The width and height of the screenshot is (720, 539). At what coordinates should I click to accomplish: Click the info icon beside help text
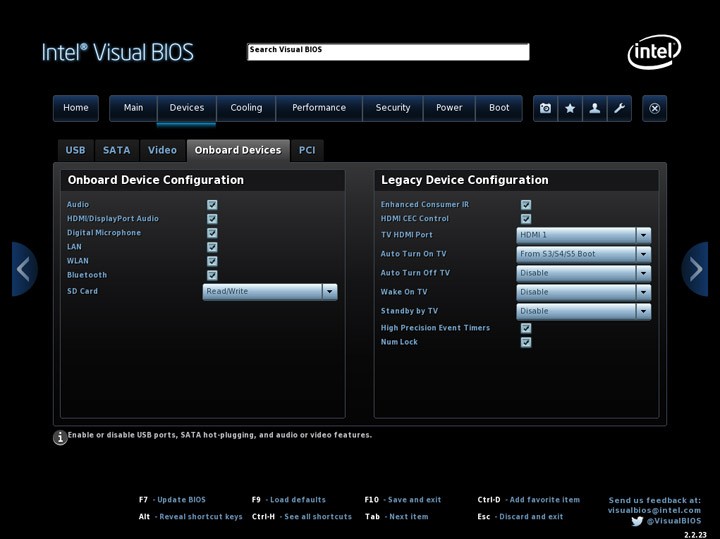coord(60,438)
